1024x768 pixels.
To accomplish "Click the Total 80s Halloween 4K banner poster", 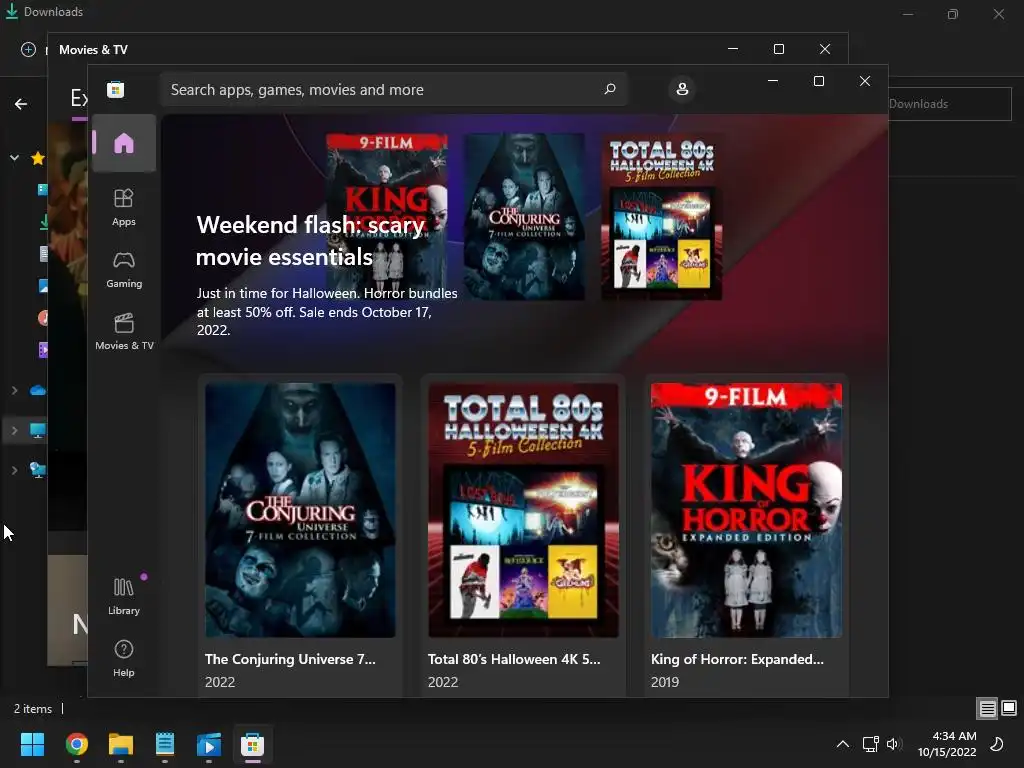I will (662, 216).
